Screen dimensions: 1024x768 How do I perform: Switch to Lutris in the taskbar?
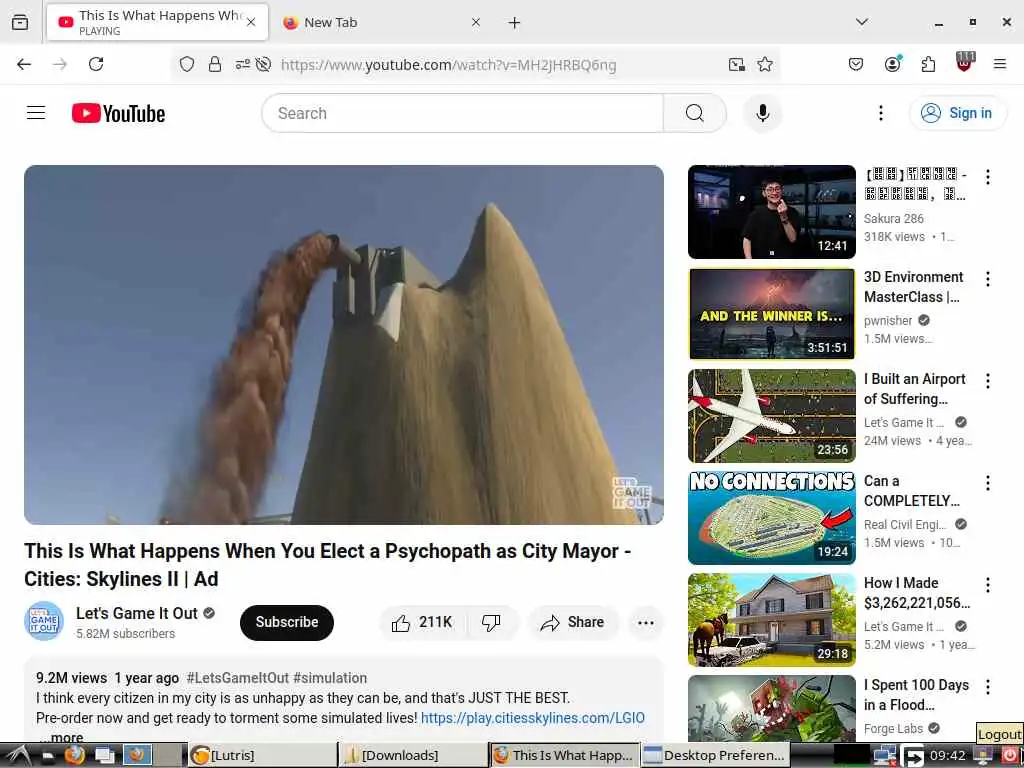pos(262,755)
